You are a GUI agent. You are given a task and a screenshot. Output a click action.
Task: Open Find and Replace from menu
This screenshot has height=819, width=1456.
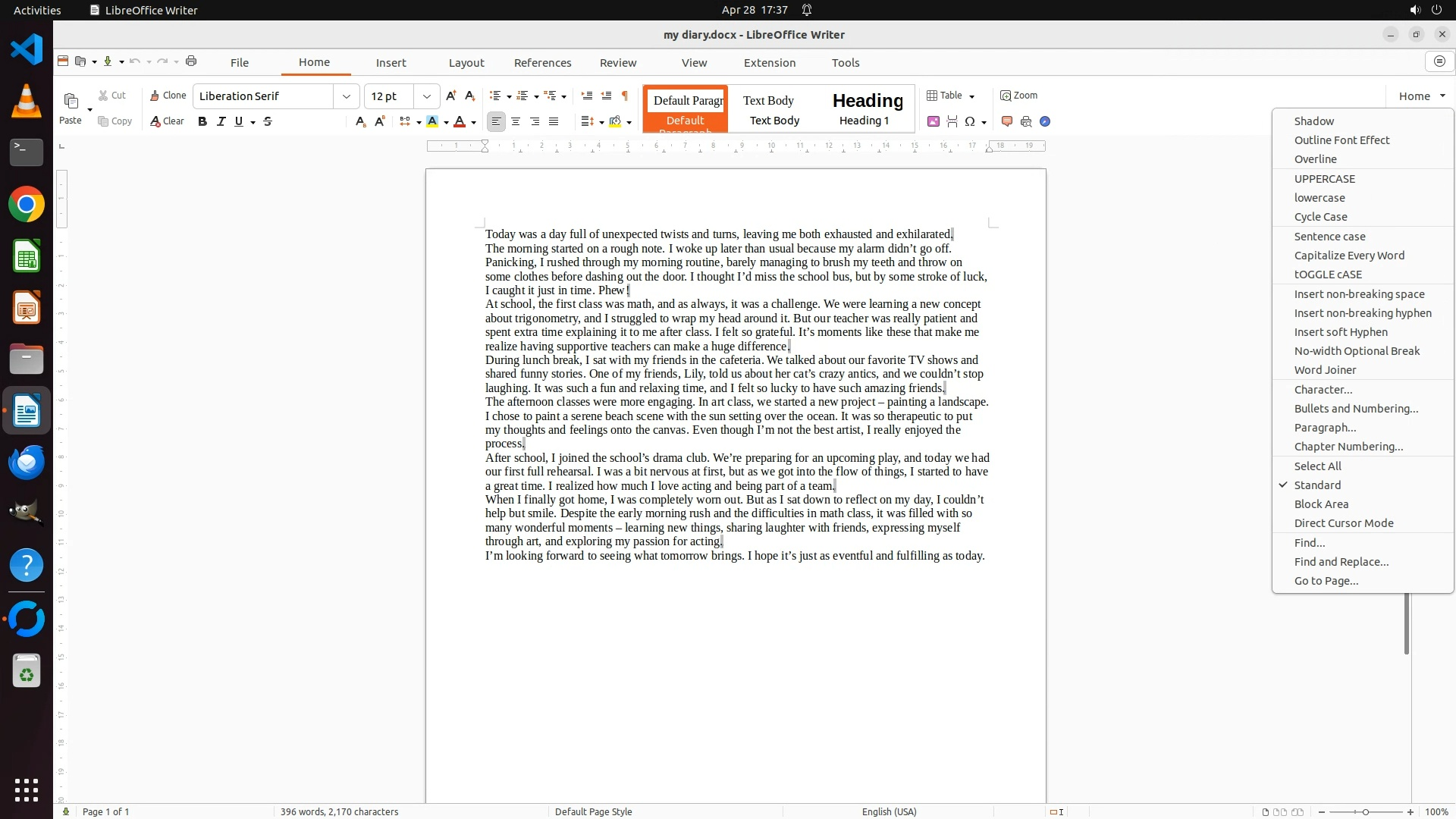tap(1341, 562)
